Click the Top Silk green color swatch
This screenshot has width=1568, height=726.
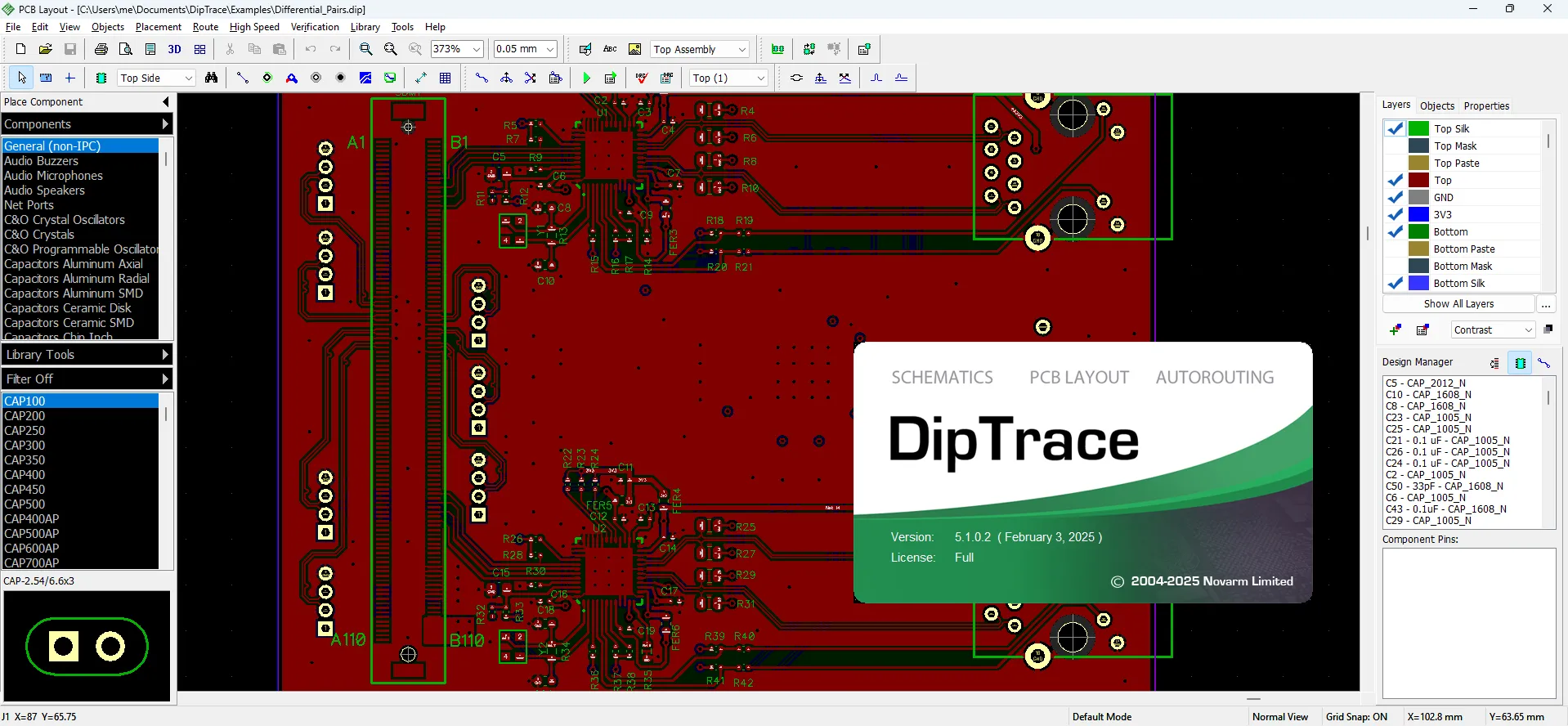(1418, 128)
